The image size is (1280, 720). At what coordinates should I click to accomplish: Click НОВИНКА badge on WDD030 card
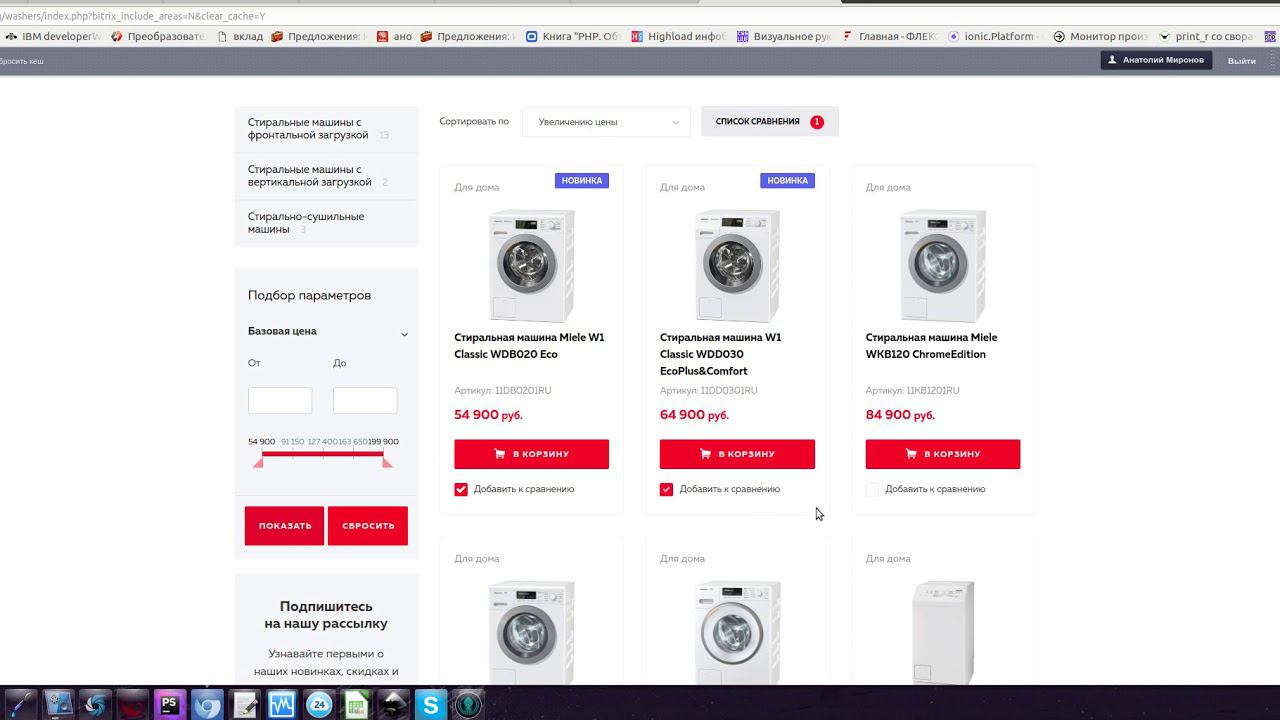[788, 181]
